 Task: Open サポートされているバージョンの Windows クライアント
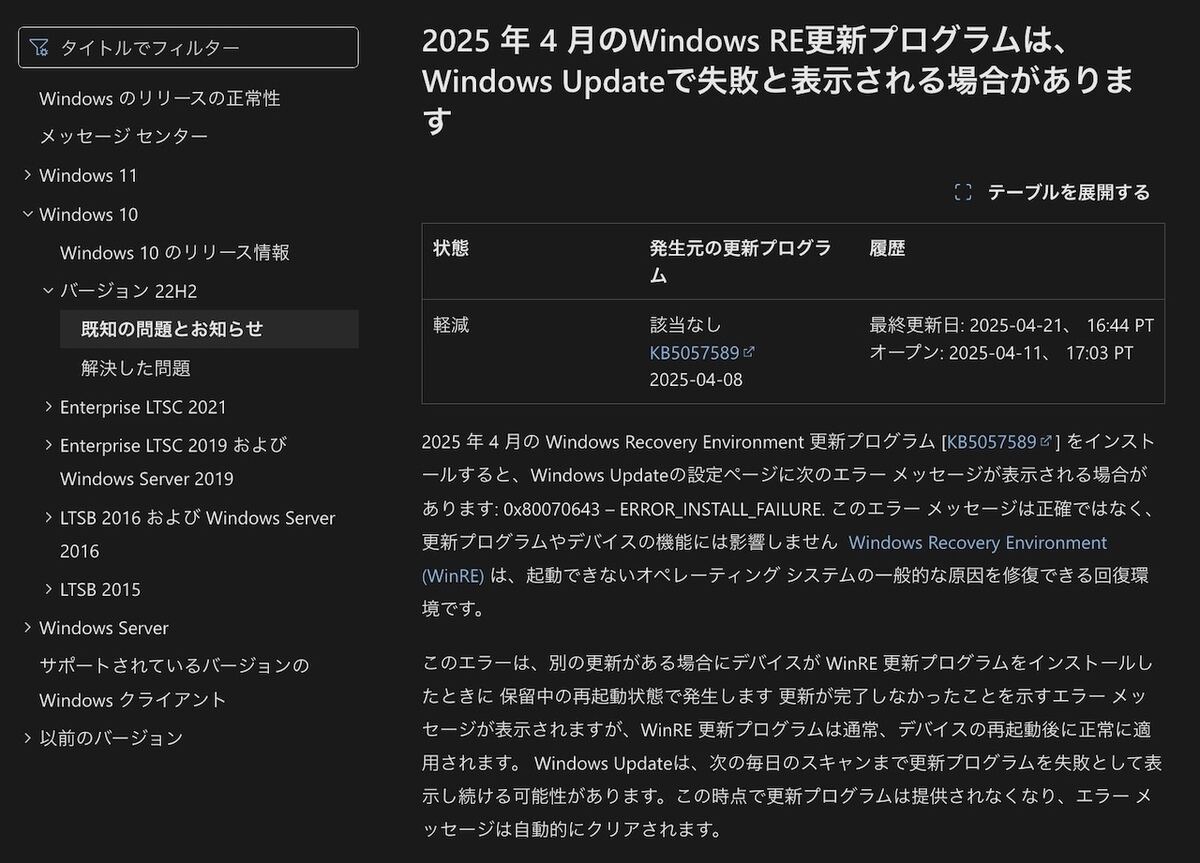point(174,682)
